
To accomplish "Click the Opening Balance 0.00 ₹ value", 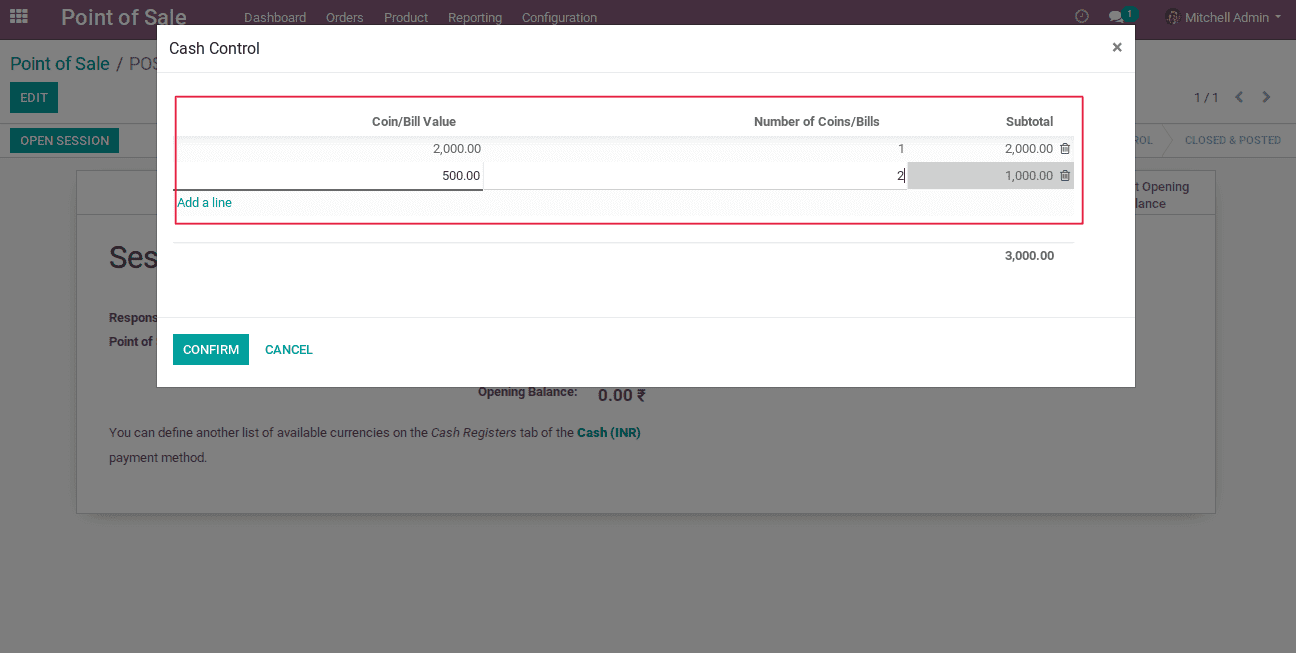I will pos(621,395).
